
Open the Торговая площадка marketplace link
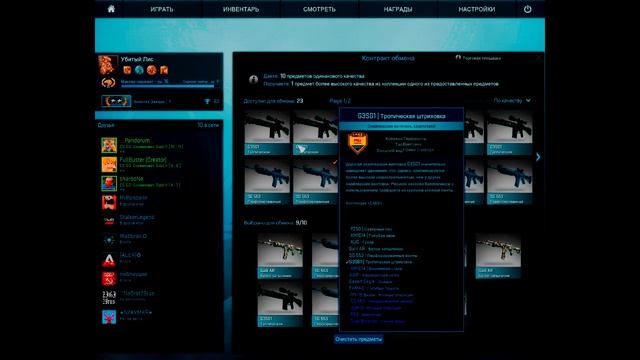[478, 58]
